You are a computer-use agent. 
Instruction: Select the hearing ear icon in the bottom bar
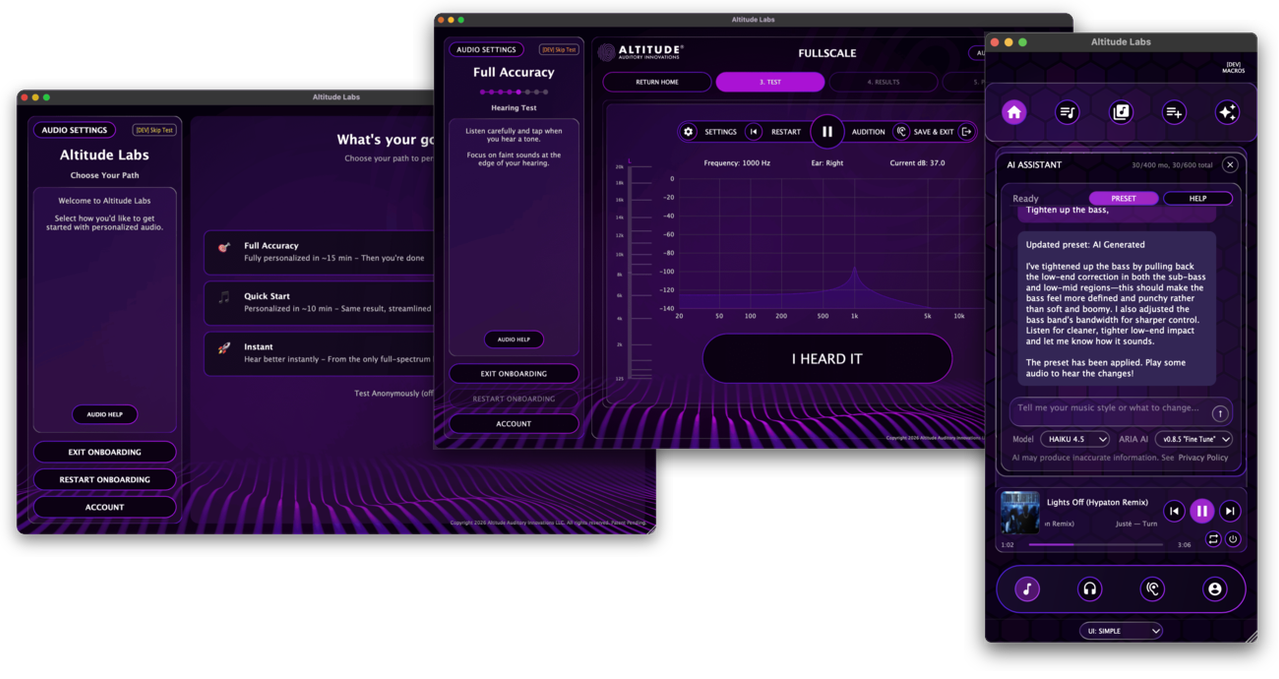point(1152,589)
